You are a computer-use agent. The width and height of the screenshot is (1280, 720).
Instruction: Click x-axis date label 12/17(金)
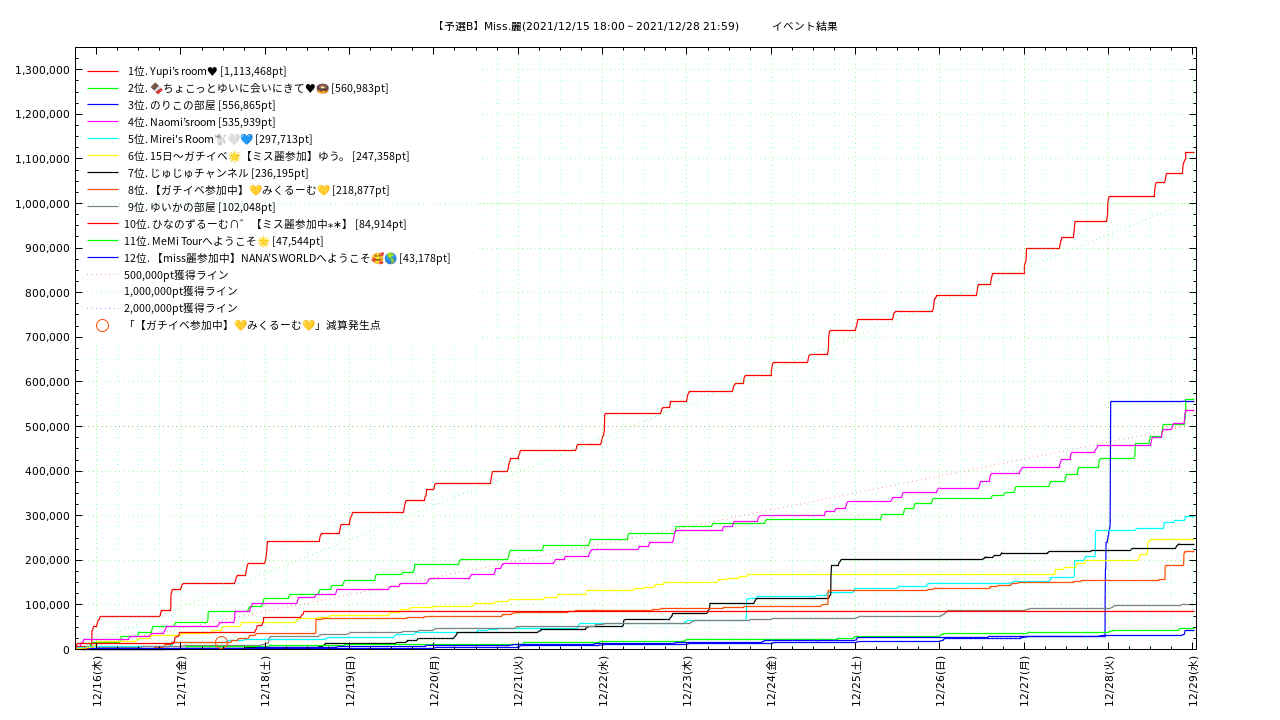(181, 682)
